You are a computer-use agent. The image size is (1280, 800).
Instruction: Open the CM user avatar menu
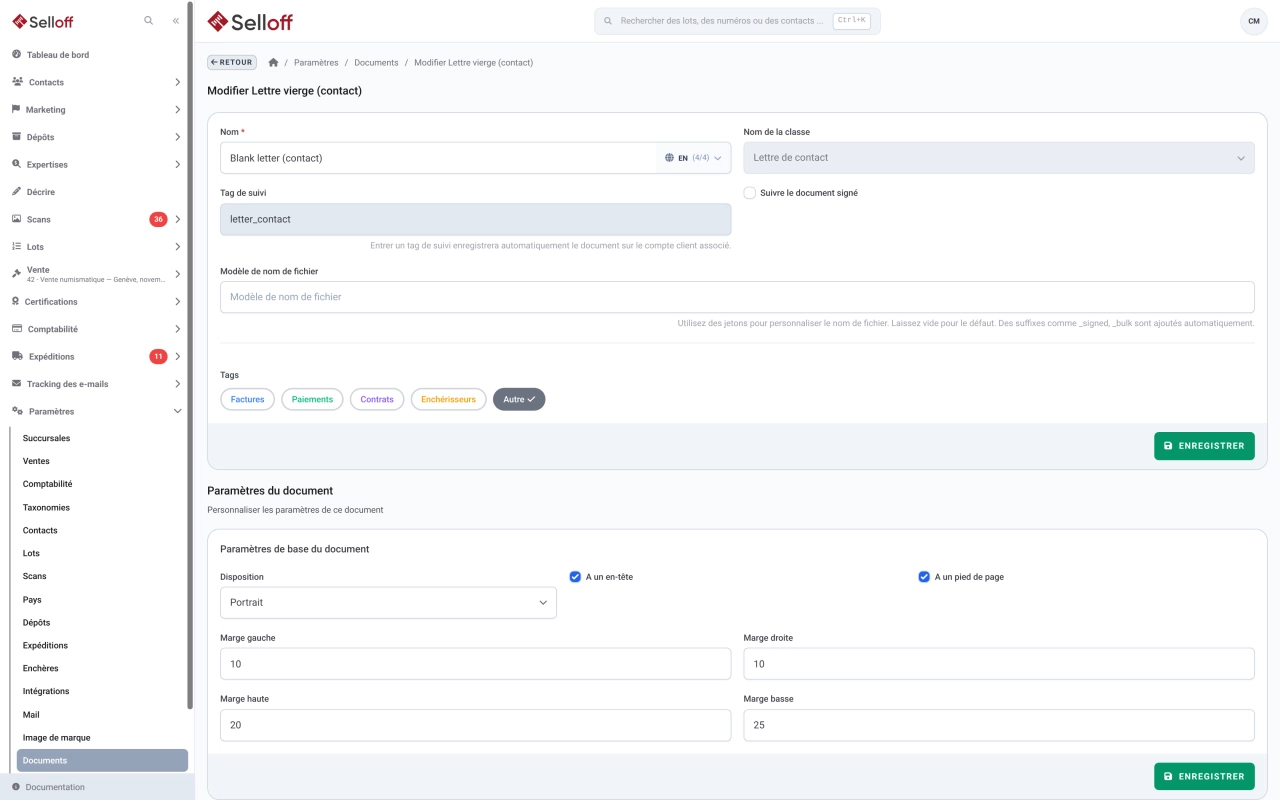[x=1254, y=21]
